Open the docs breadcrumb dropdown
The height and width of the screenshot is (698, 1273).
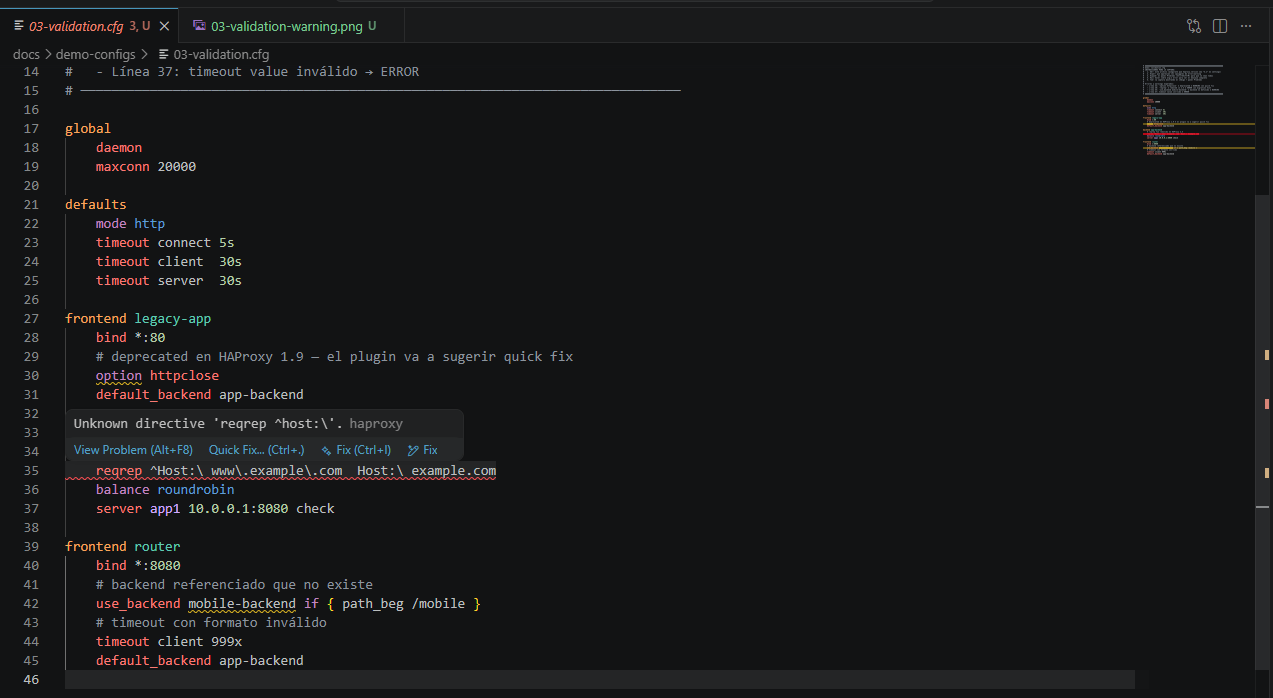click(26, 54)
